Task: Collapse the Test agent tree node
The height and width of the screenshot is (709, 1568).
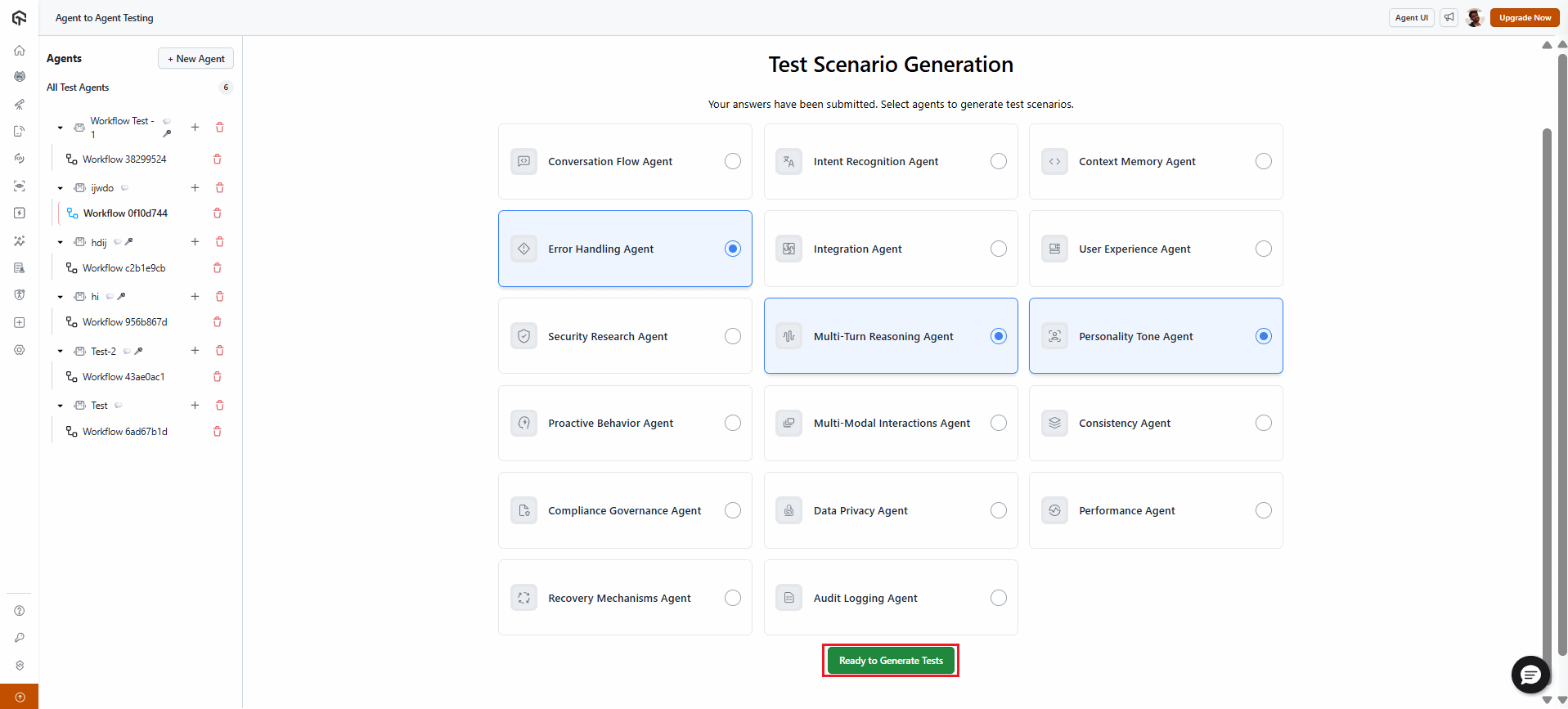Action: 61,406
